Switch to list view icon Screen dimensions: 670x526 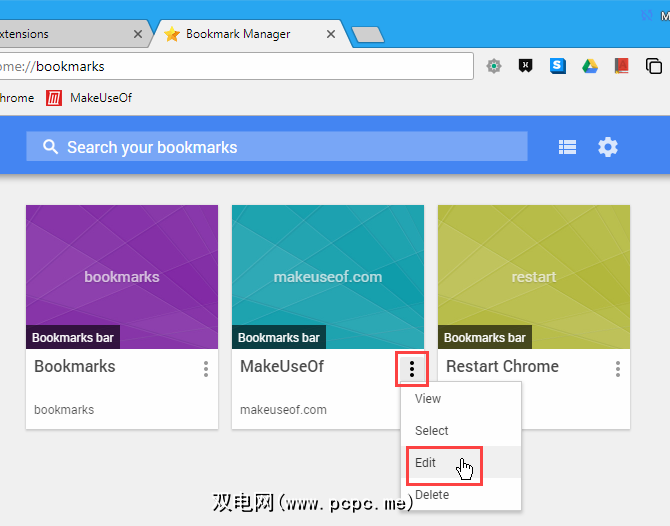coord(567,147)
